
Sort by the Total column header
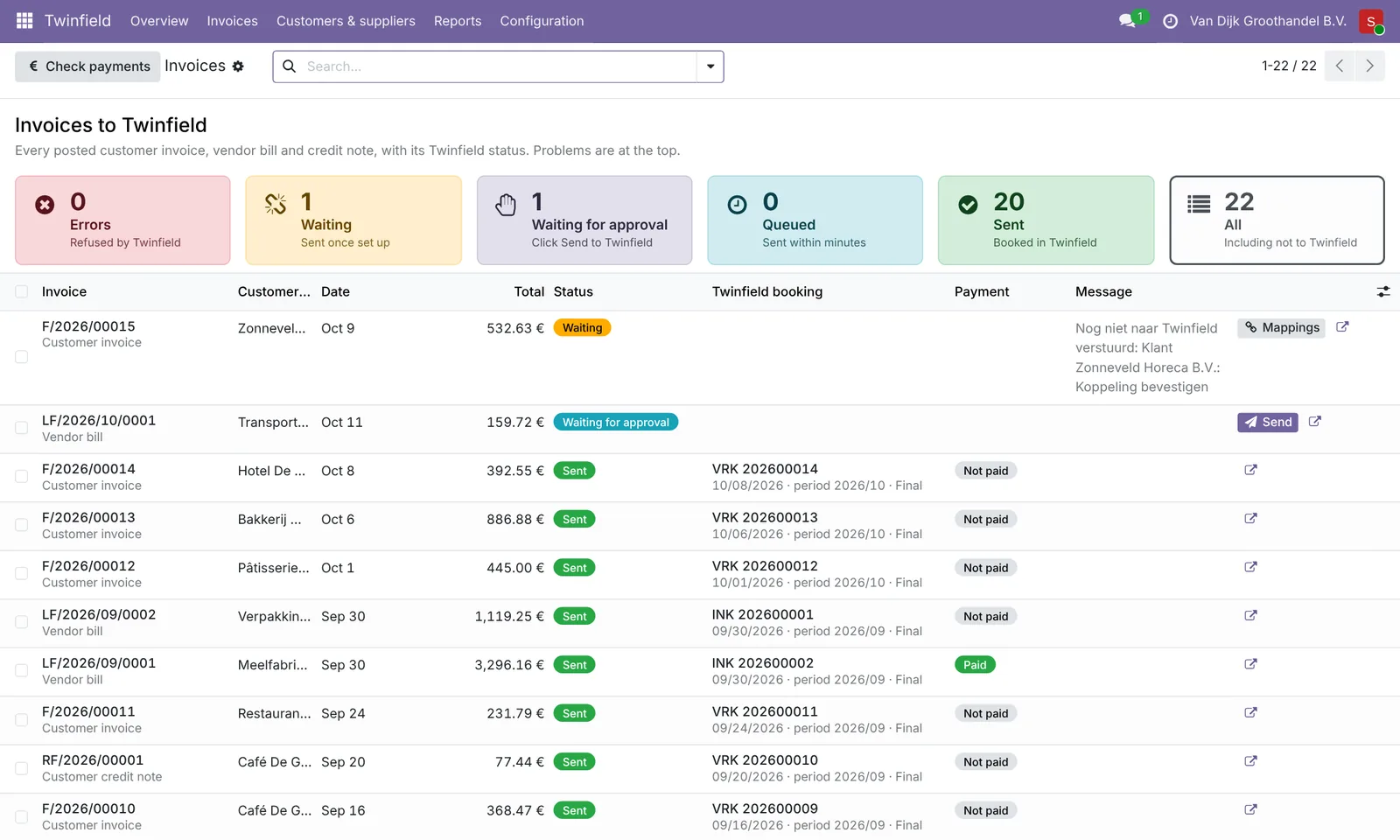(528, 291)
